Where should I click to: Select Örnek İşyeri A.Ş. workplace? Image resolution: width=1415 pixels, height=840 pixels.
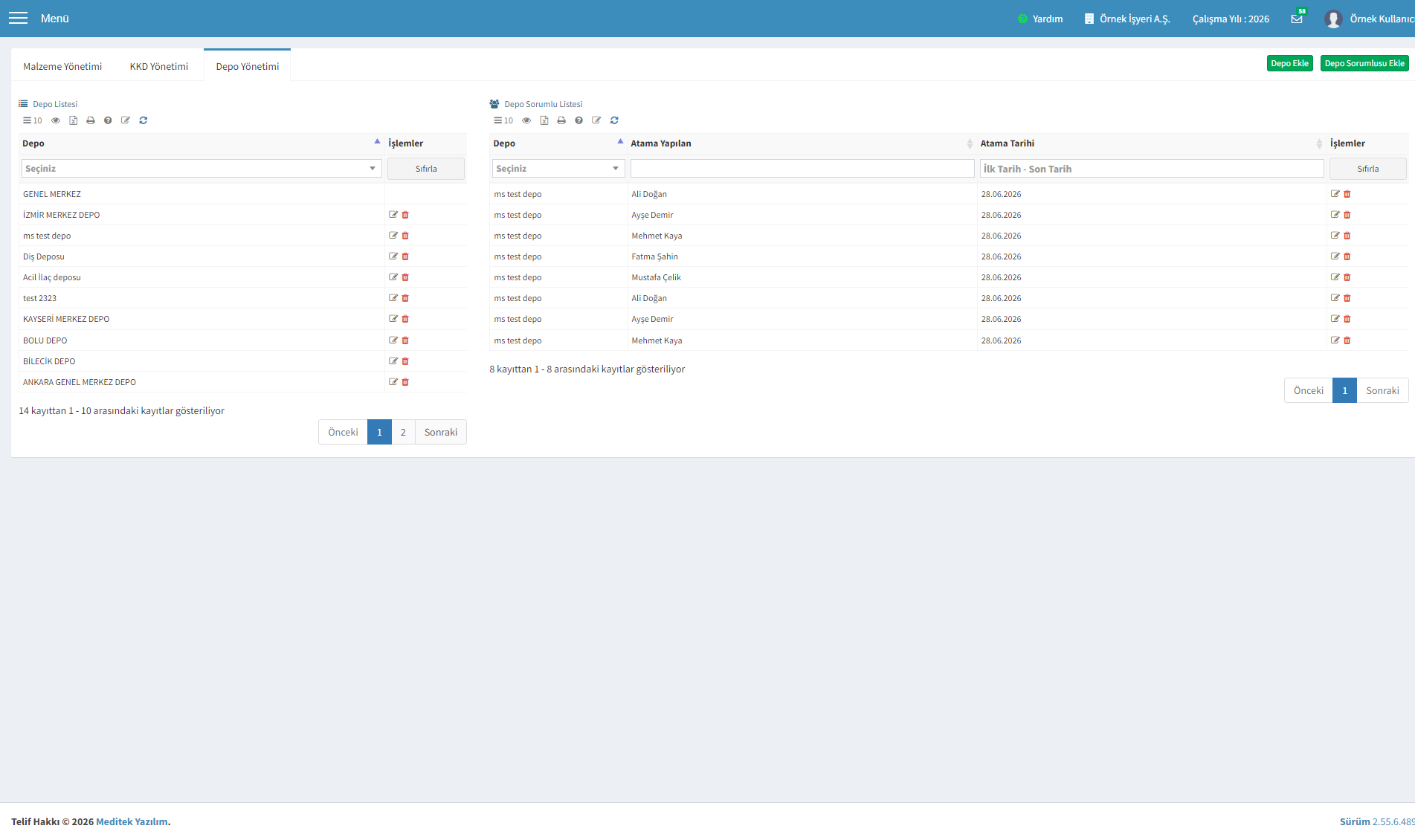[1127, 19]
